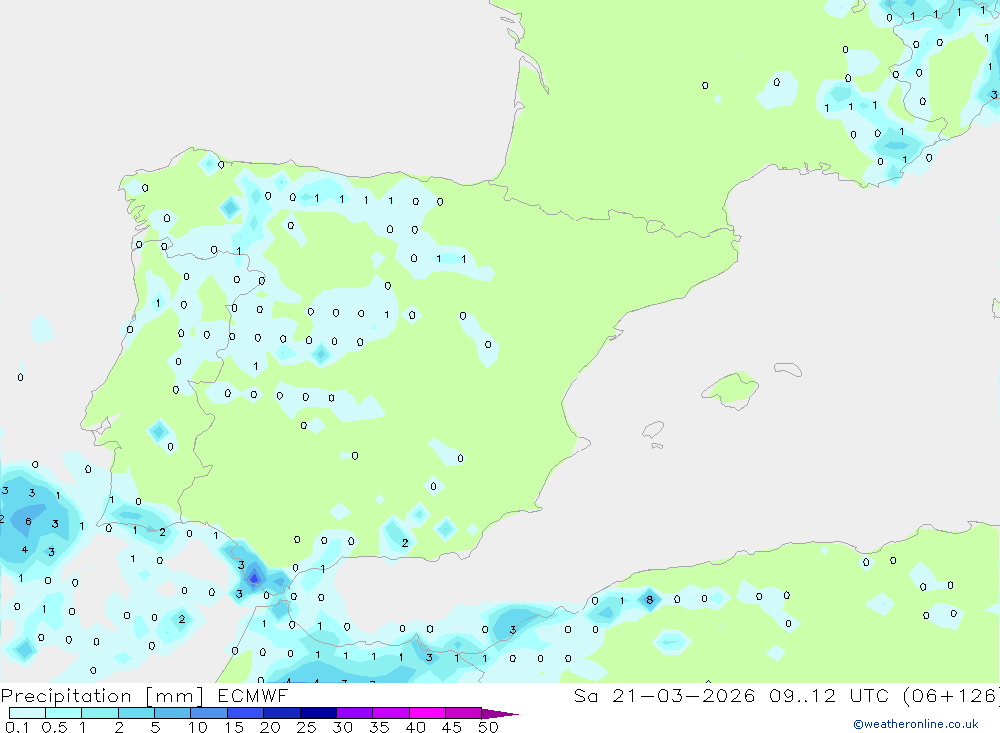Pick the 35–40 mm legend color box
The image size is (1000, 733).
click(391, 713)
